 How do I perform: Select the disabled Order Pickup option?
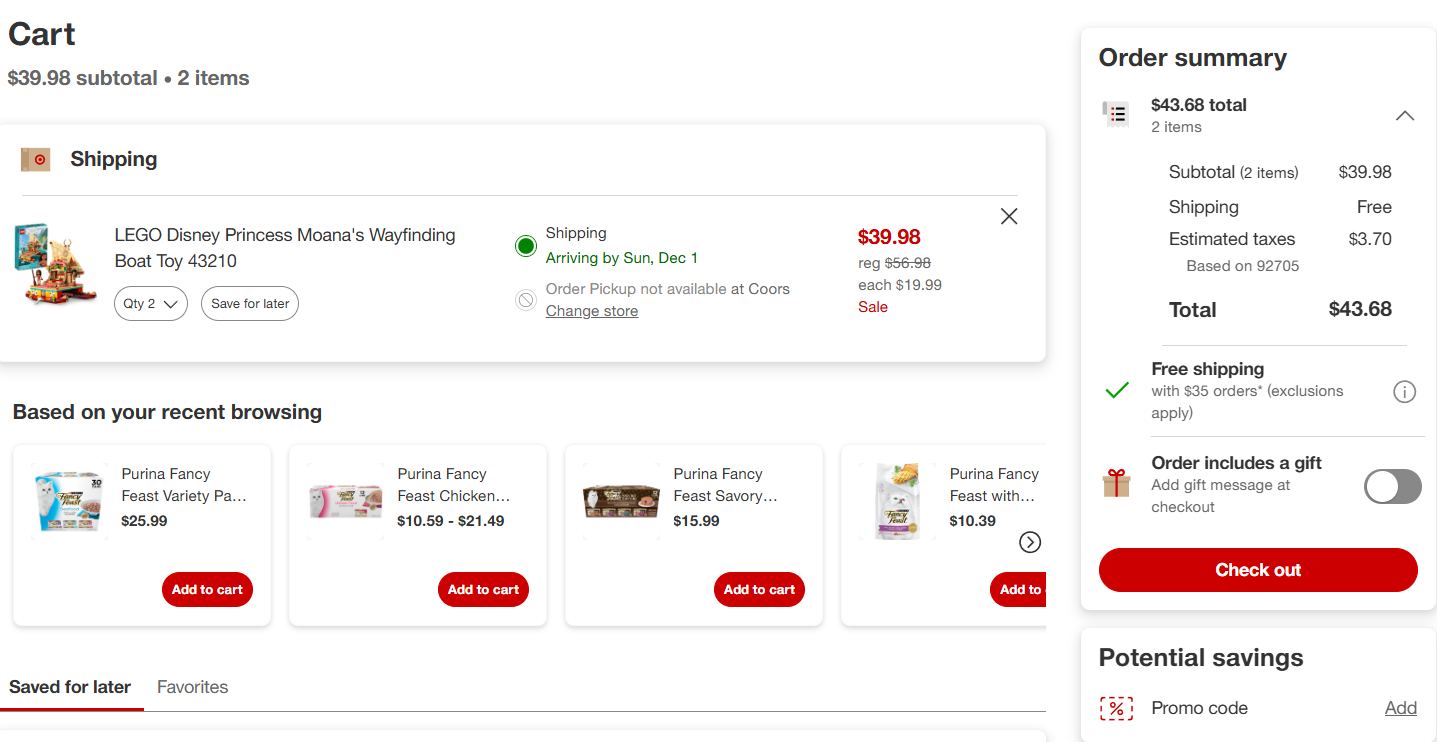[x=526, y=299]
